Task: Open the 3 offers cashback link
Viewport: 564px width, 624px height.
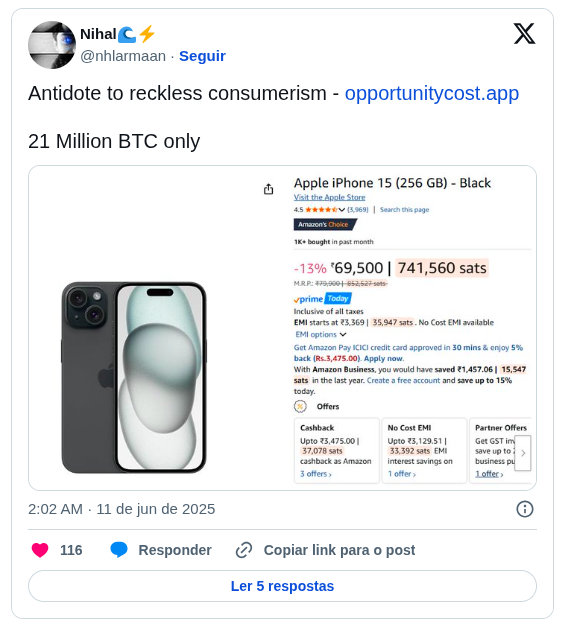Action: point(316,474)
